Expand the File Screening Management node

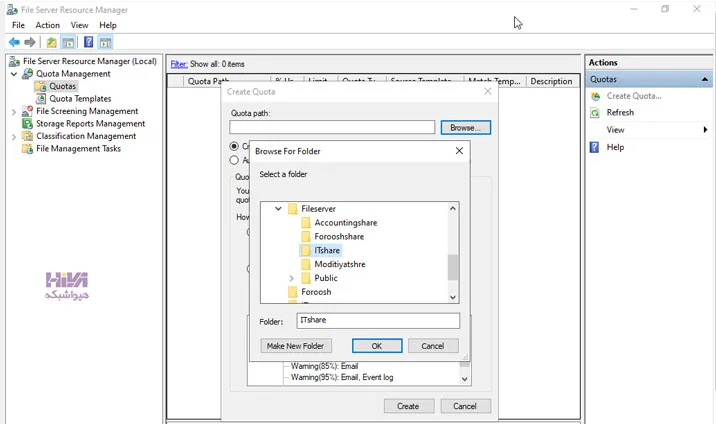(14, 111)
